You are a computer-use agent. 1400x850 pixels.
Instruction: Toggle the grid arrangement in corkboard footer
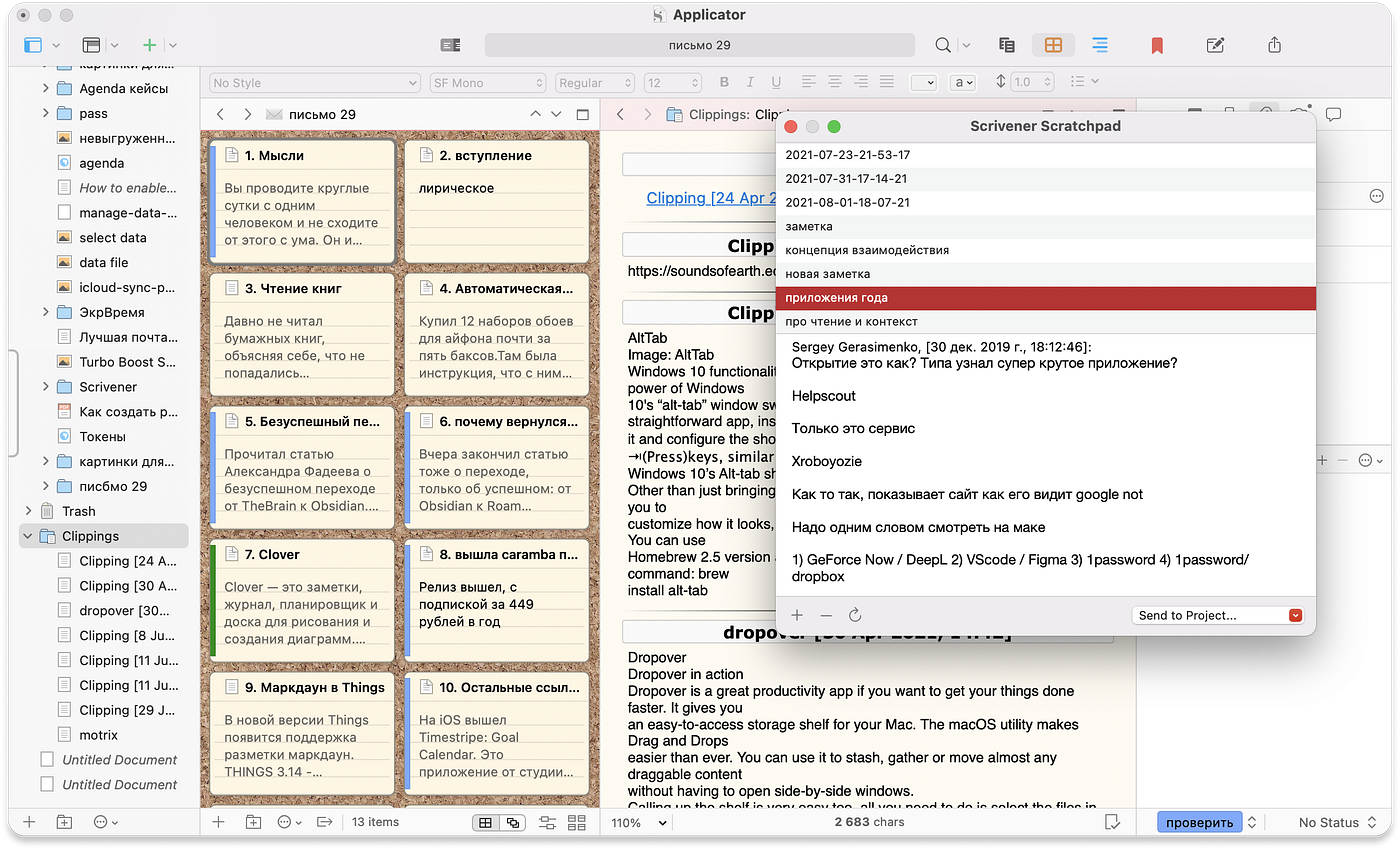(485, 822)
